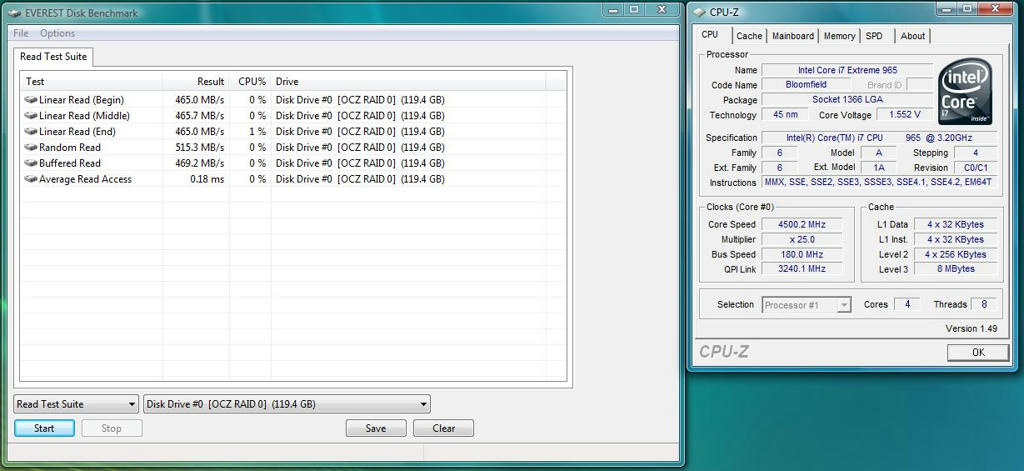1024x471 pixels.
Task: Click the 469.2 MB/s result value
Action: point(199,163)
